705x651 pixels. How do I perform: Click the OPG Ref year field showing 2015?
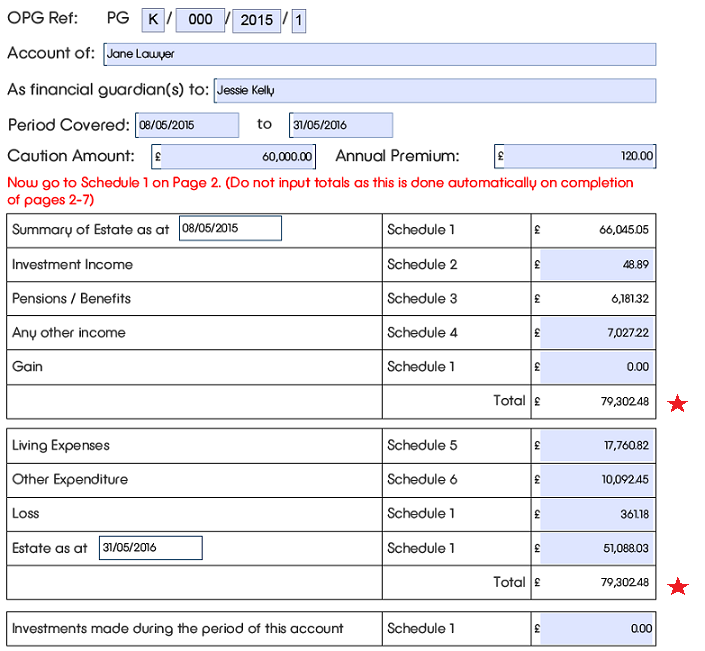(x=257, y=20)
